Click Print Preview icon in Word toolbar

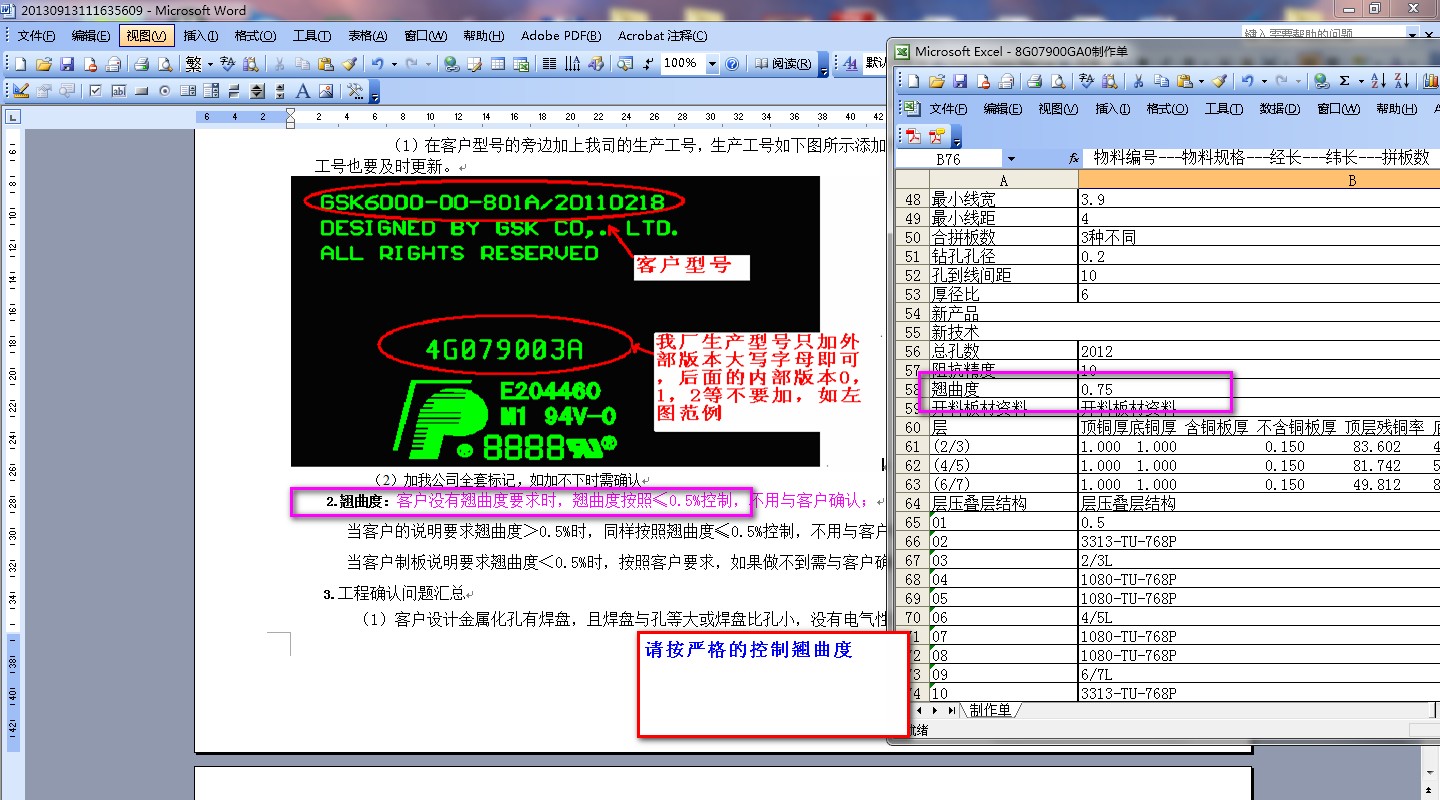pyautogui.click(x=166, y=64)
